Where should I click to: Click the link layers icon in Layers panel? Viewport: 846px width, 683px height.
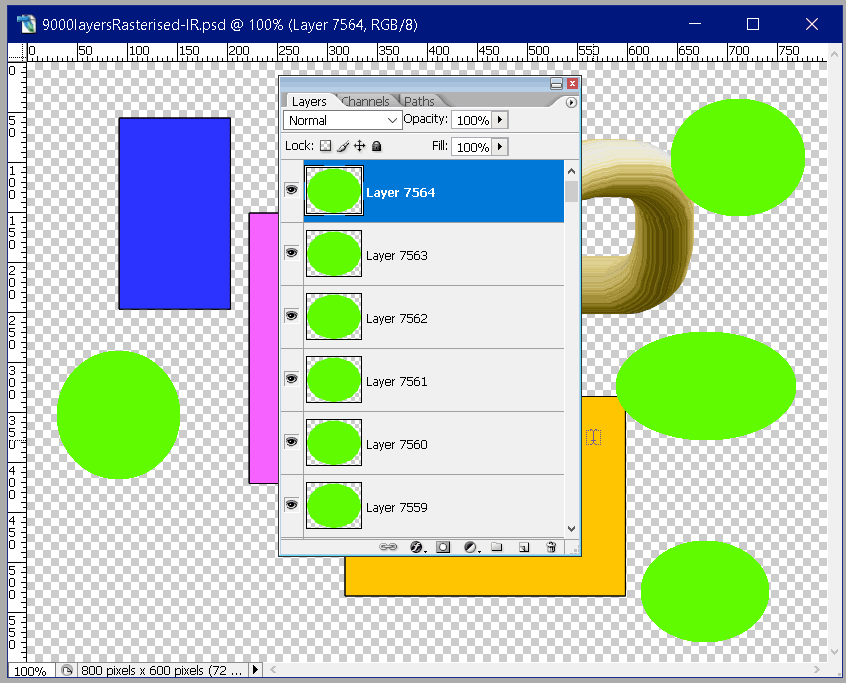click(x=388, y=547)
